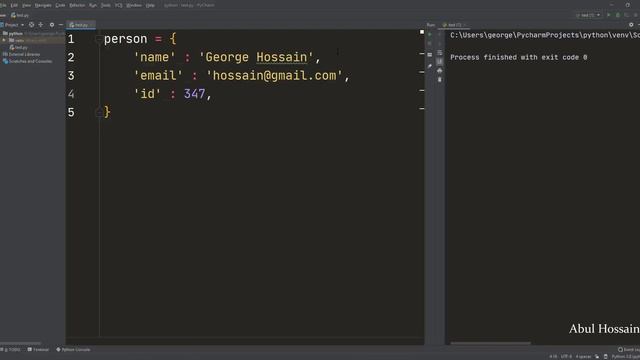Select External Libraries in project tree
Screen dimensions: 640x360
point(22,54)
